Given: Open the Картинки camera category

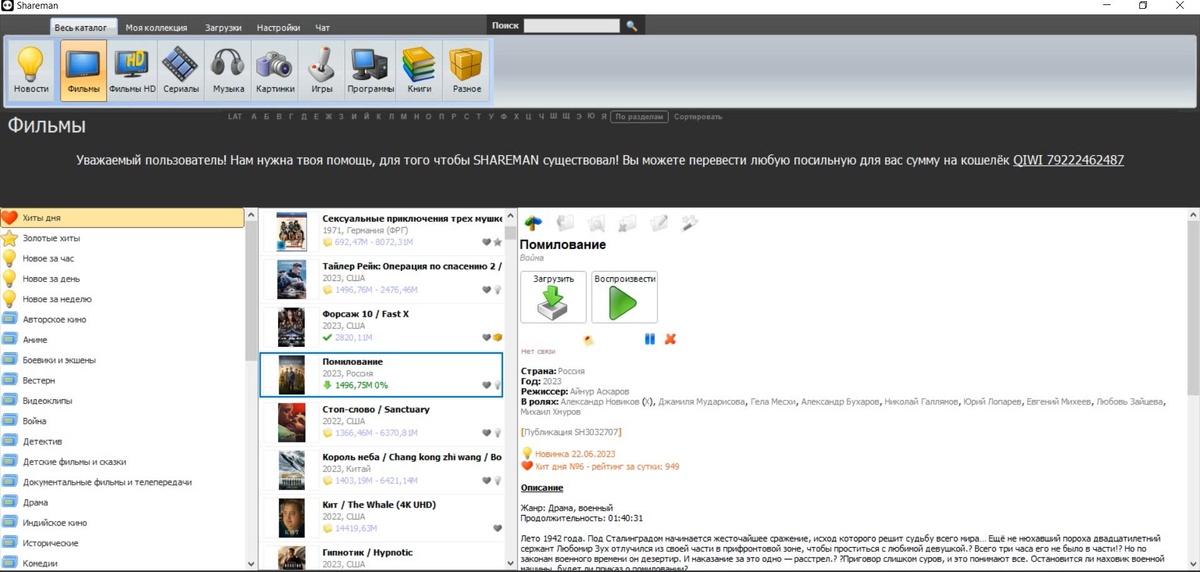Looking at the screenshot, I should point(275,70).
